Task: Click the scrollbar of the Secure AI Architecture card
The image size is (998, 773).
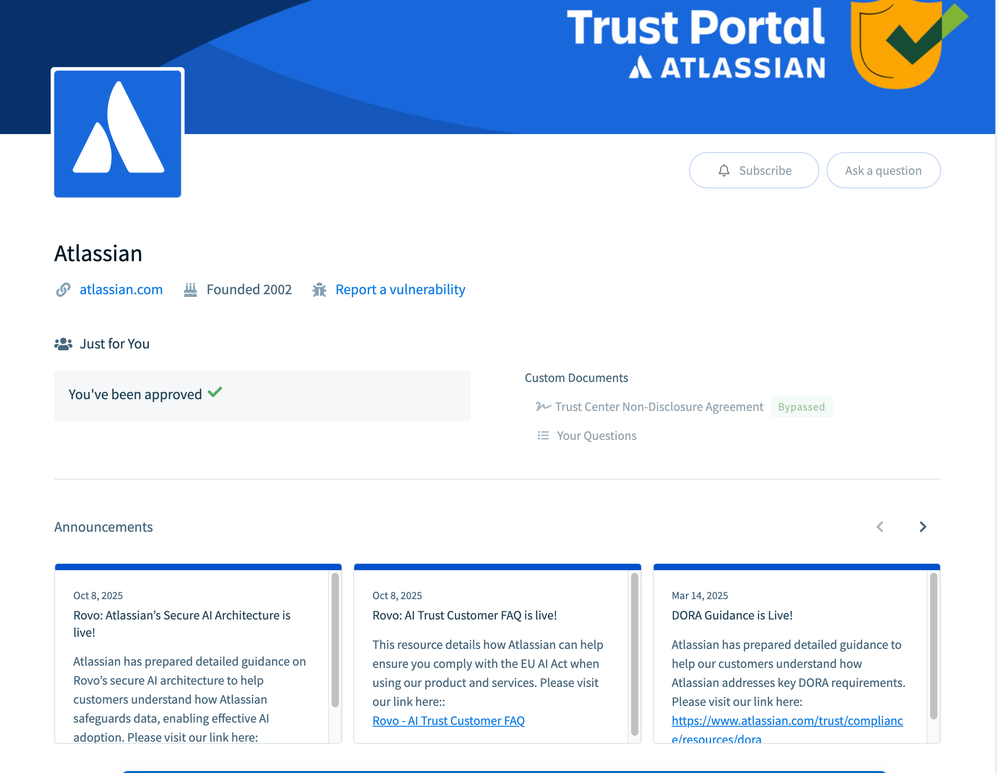Action: [335, 639]
